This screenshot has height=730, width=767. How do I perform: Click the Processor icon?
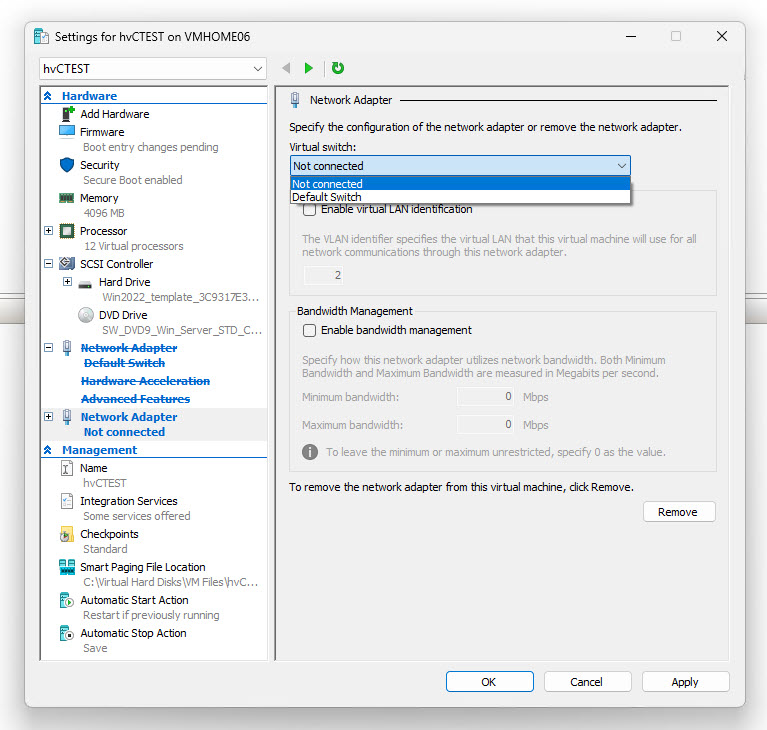[x=67, y=231]
